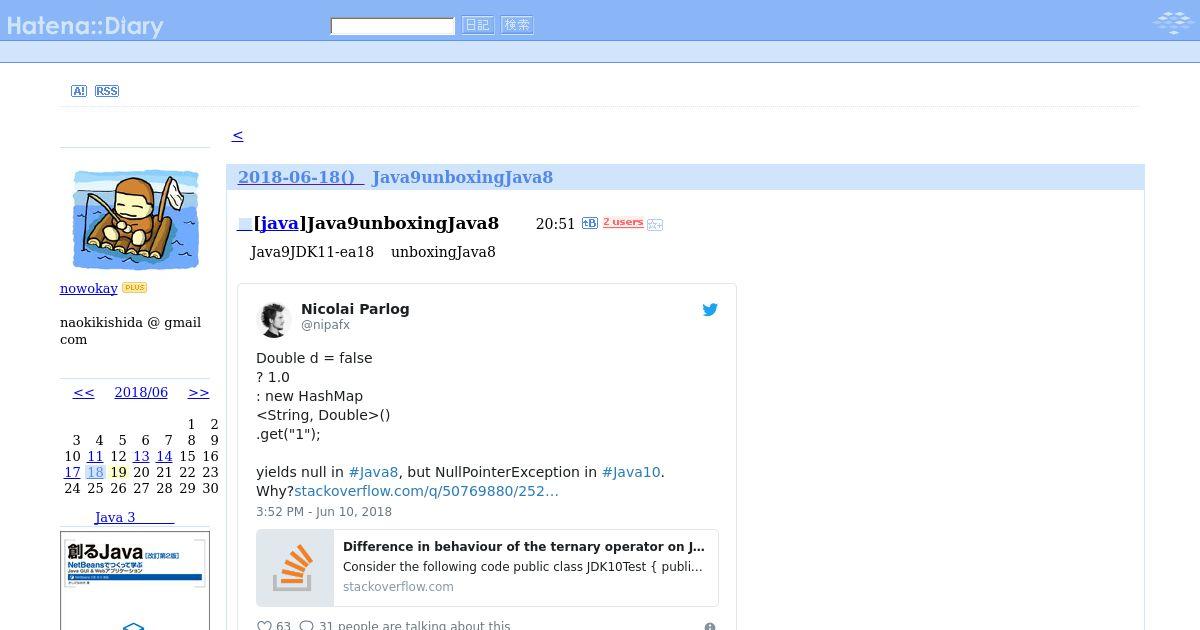Open calendar day 14
1200x630 pixels.
164,456
